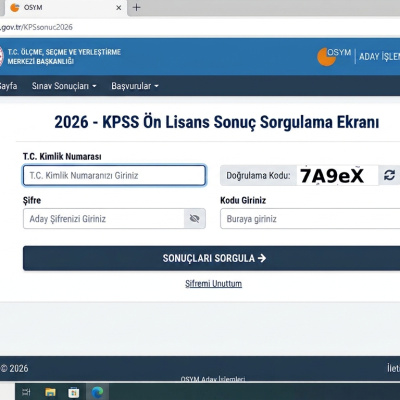
Task: Open Sınav Sonuçları dropdown menu
Action: click(x=64, y=86)
